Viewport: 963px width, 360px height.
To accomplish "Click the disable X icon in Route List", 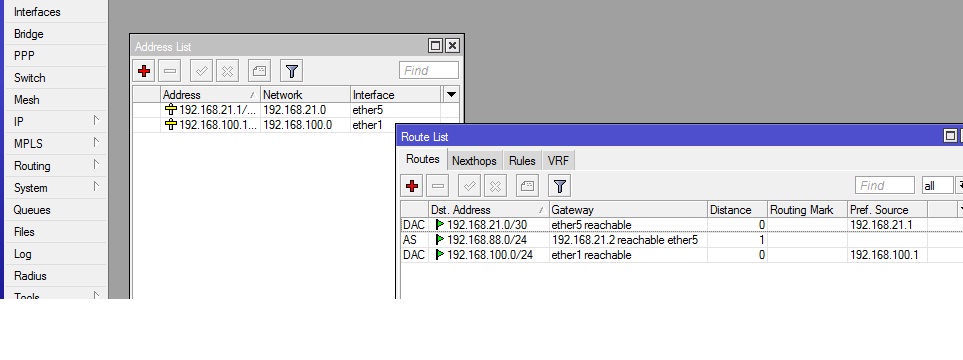I will 495,186.
